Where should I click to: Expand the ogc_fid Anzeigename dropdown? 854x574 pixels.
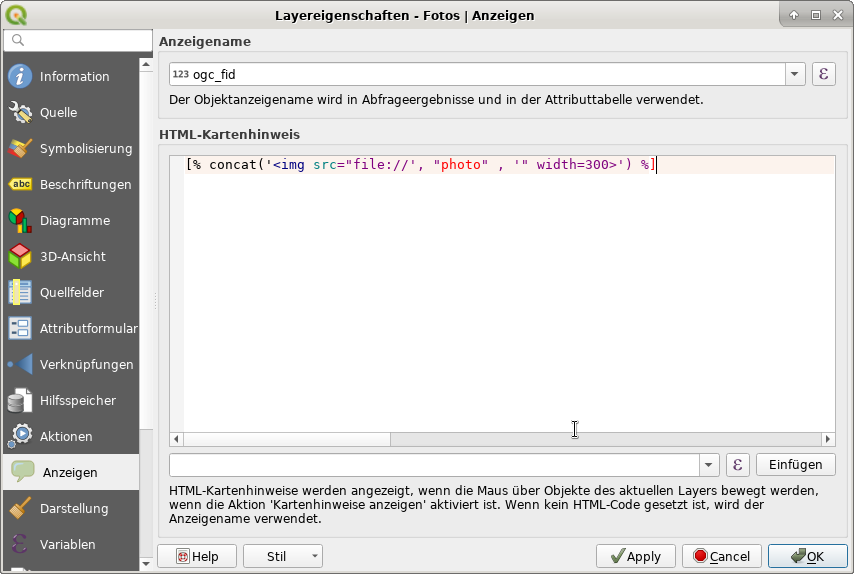click(795, 74)
